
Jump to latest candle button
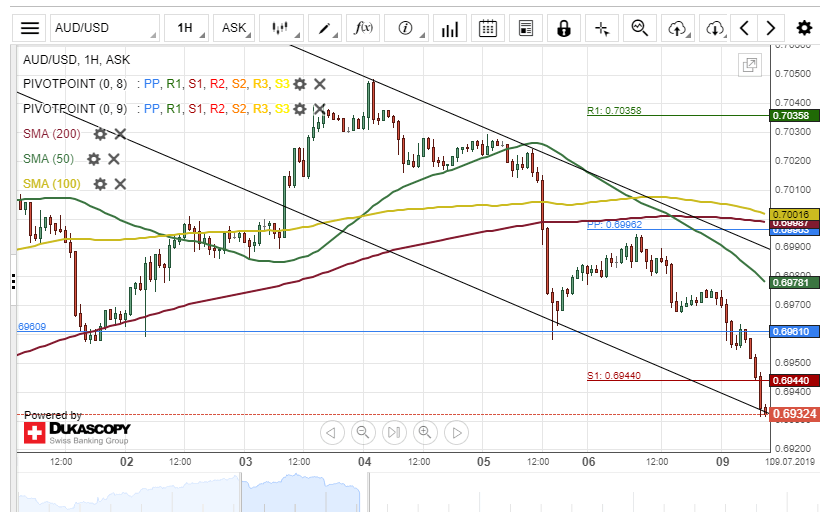[394, 433]
